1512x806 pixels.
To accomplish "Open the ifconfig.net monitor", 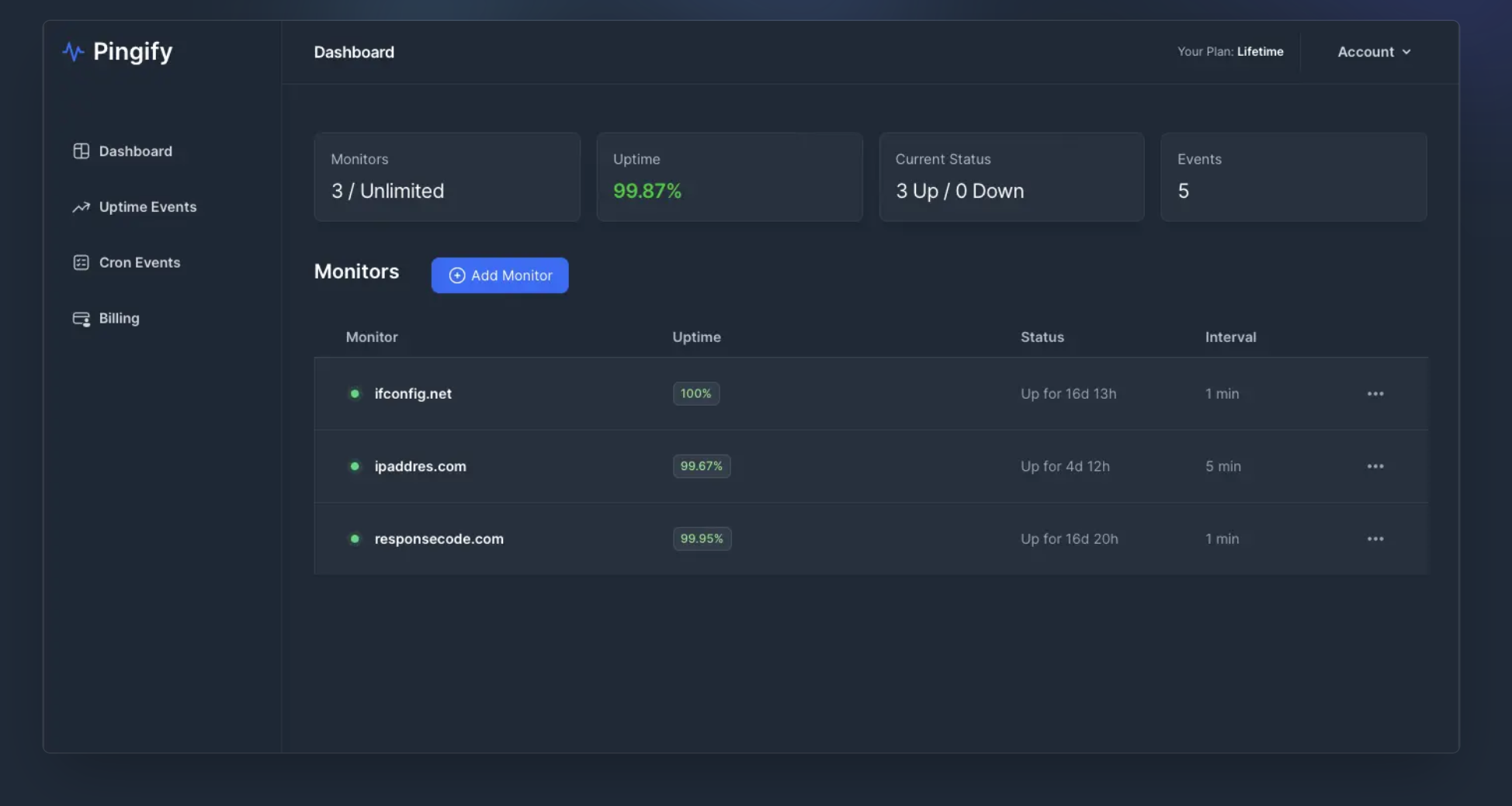I will point(413,393).
